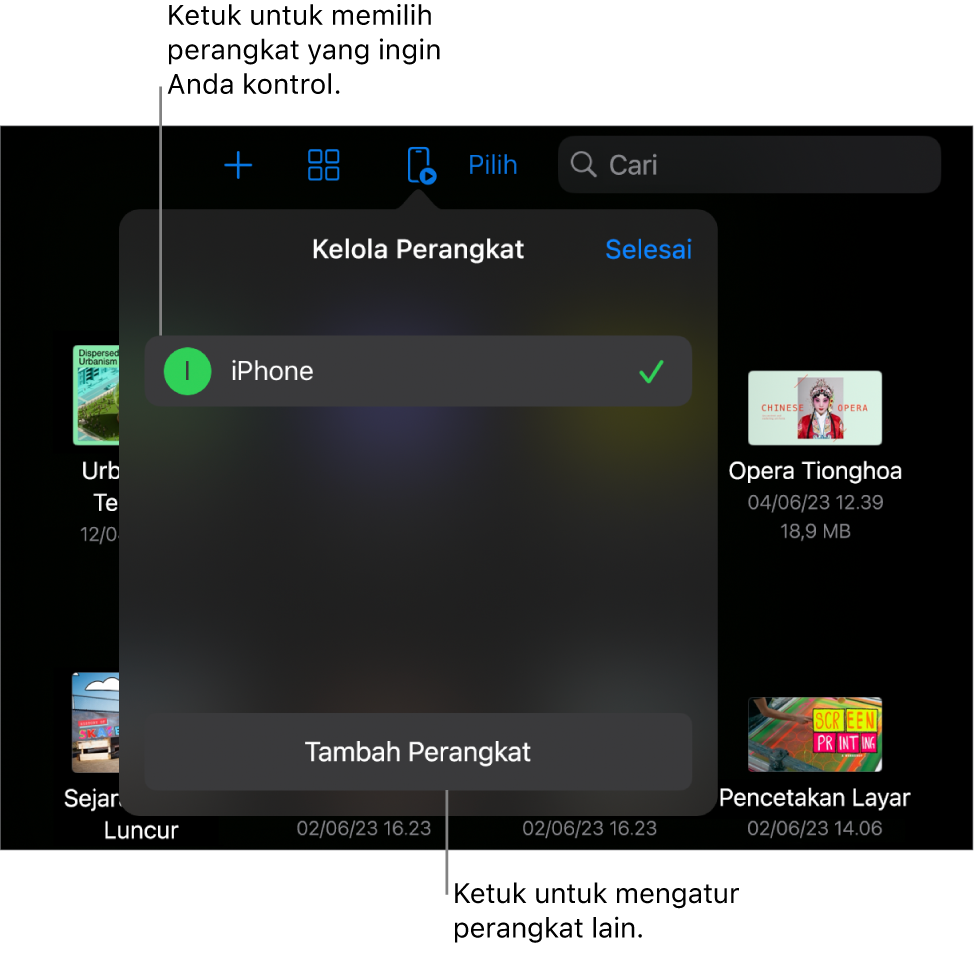Tap Tambah Perangkat button
The width and height of the screenshot is (974, 955).
coord(418,752)
